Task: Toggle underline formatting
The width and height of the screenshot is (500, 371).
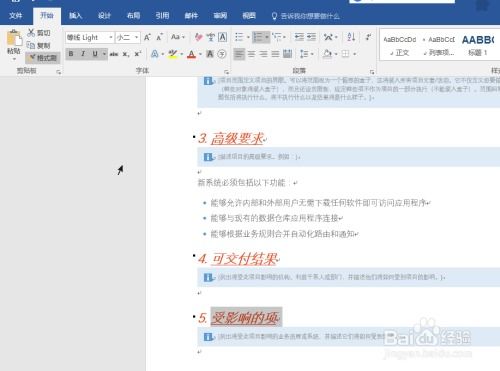Action: tap(95, 54)
